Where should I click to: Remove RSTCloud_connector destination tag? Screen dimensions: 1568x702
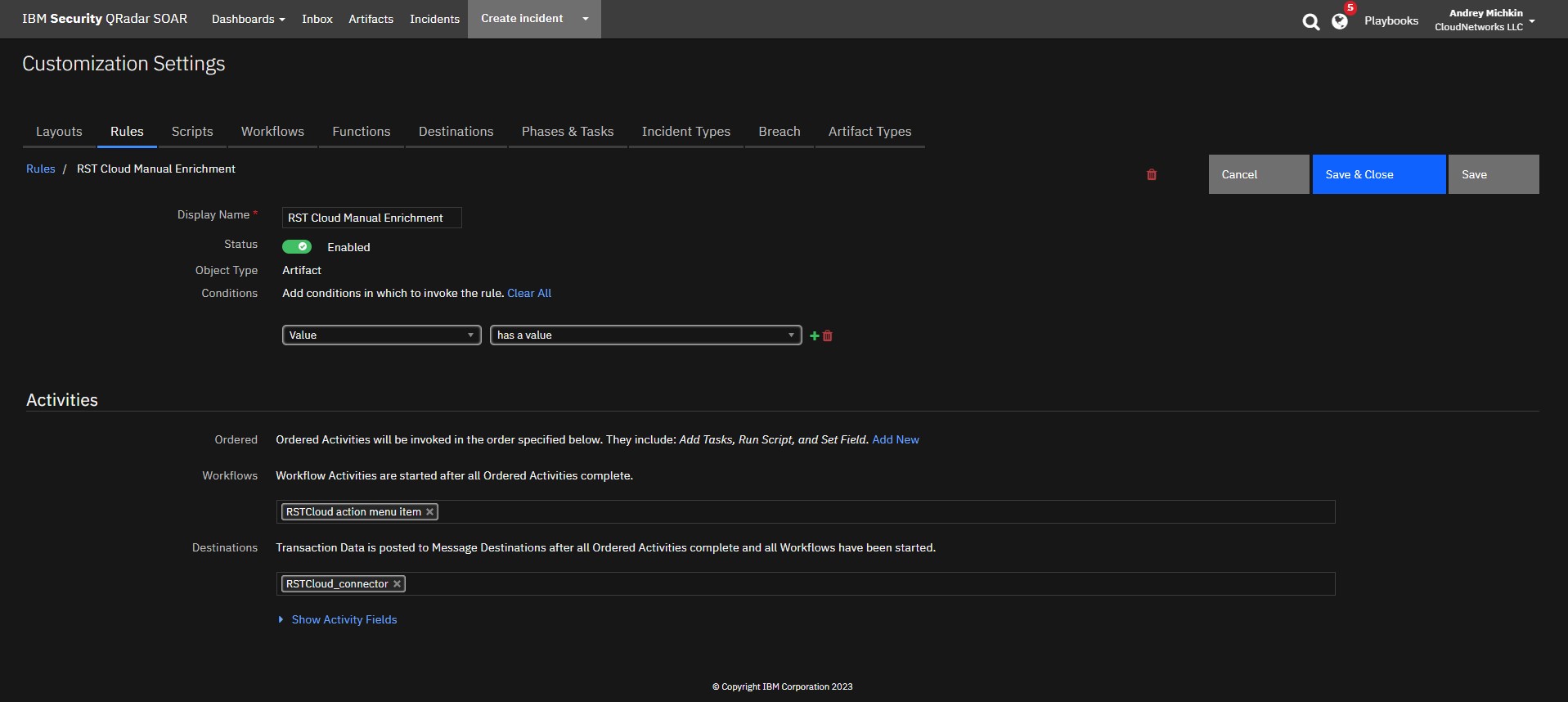tap(397, 584)
